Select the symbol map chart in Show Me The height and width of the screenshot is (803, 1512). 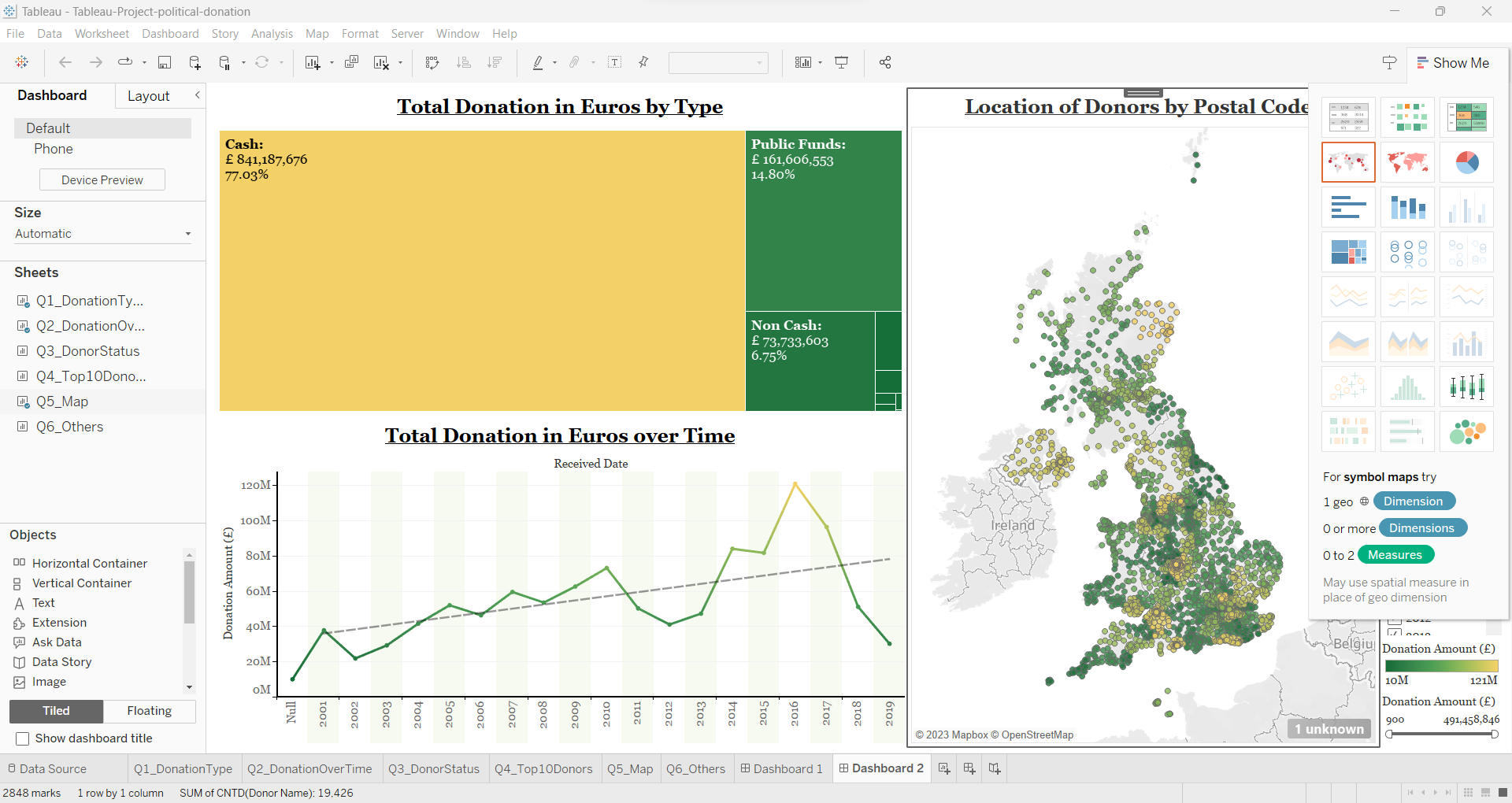coord(1348,162)
